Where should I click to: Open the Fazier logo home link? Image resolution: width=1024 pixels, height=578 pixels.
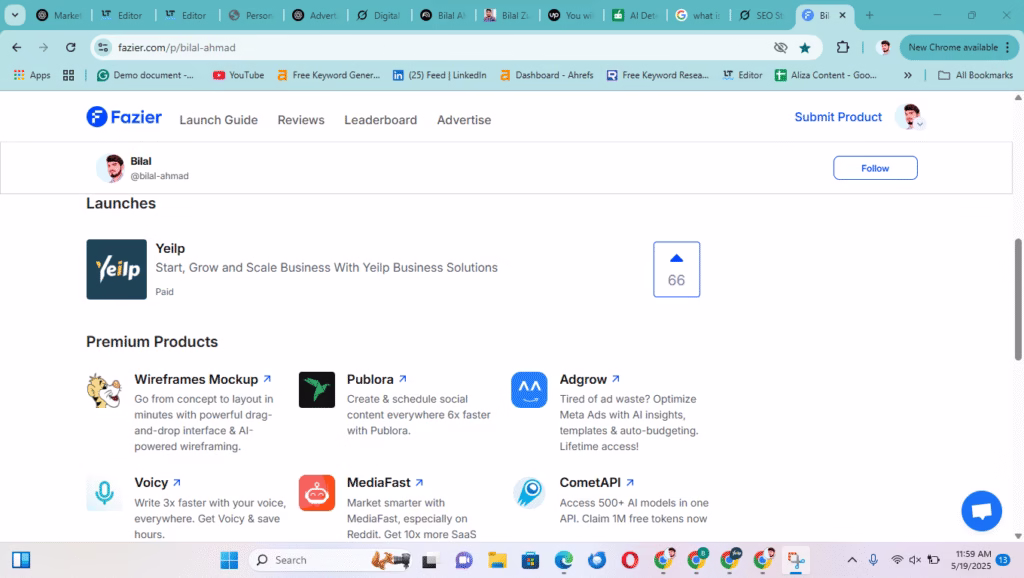click(124, 117)
